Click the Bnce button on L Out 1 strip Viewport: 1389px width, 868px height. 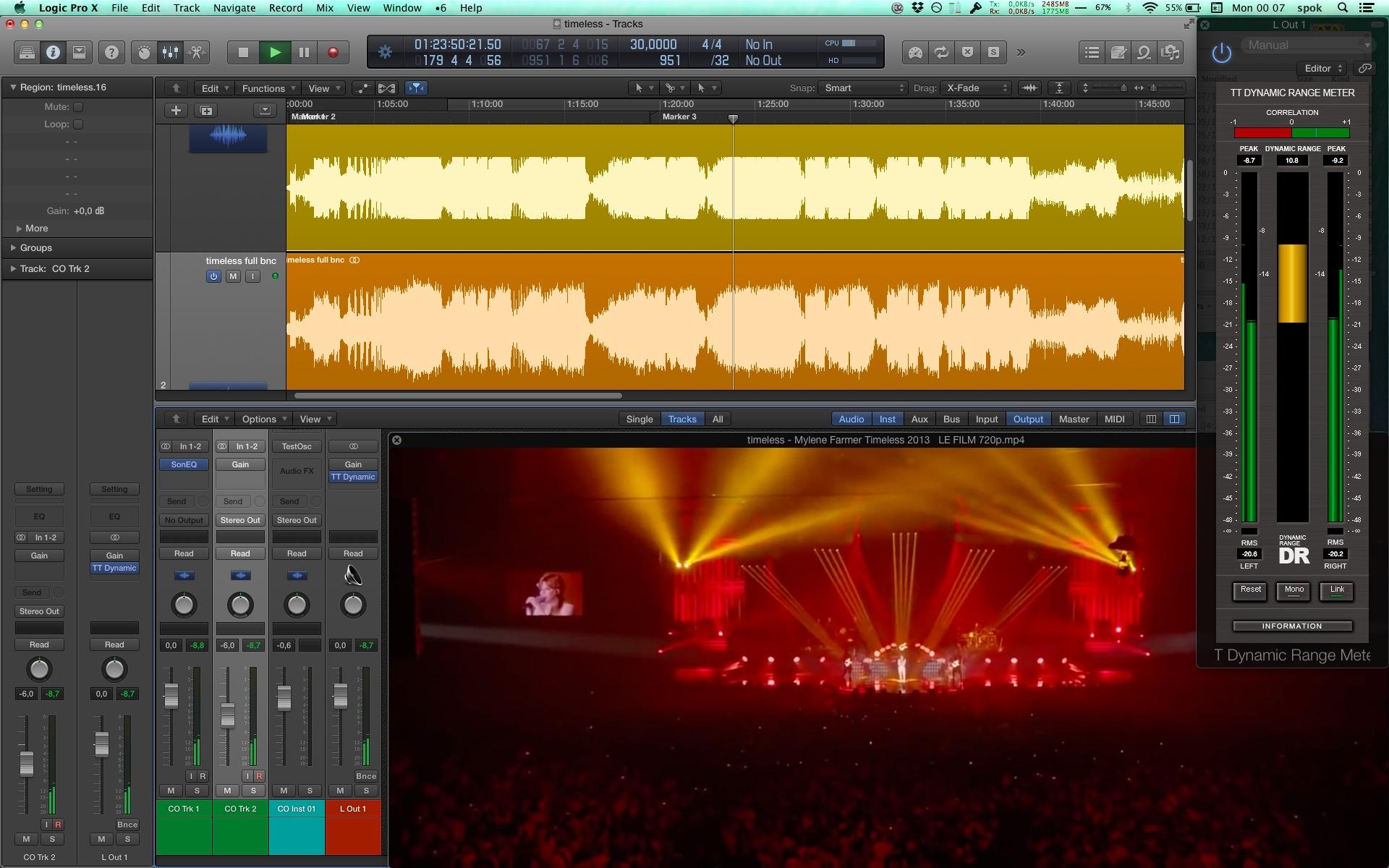click(366, 776)
